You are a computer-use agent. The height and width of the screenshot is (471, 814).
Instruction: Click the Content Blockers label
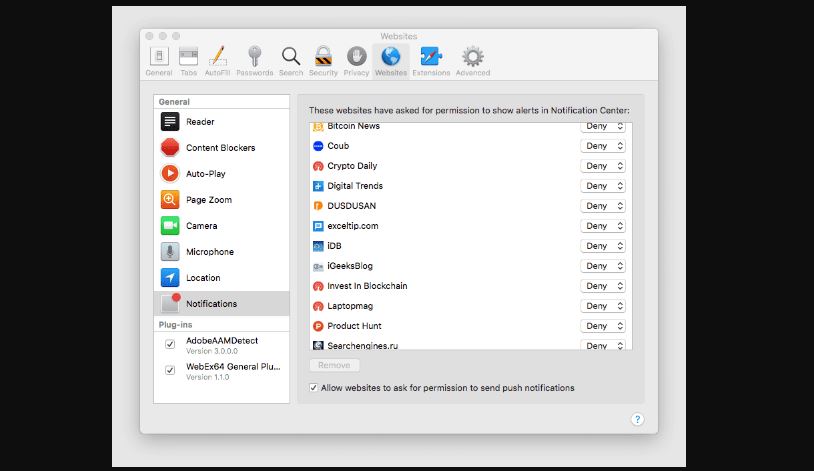pos(221,147)
